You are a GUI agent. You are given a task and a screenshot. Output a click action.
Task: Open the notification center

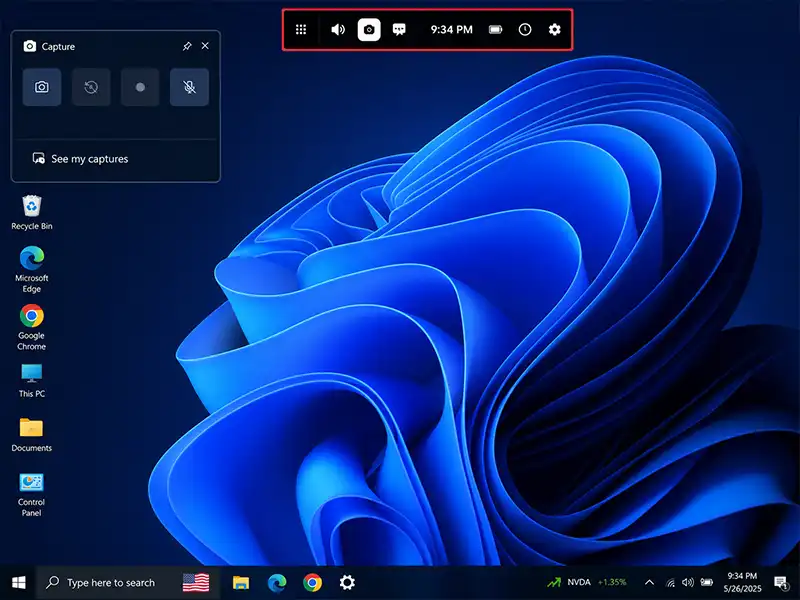pos(781,582)
